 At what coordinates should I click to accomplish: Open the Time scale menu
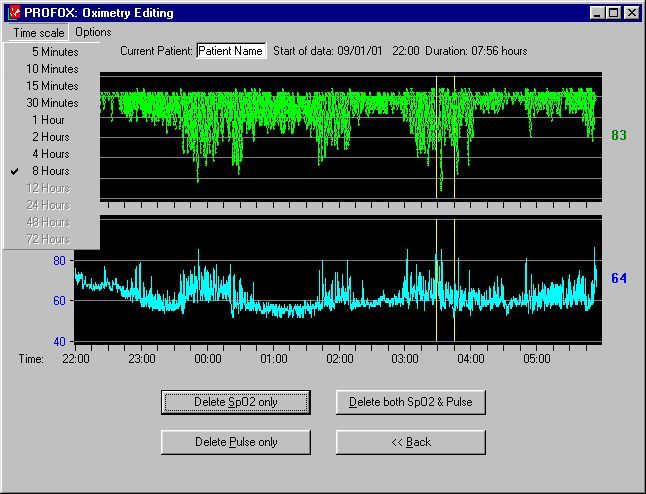pos(39,33)
